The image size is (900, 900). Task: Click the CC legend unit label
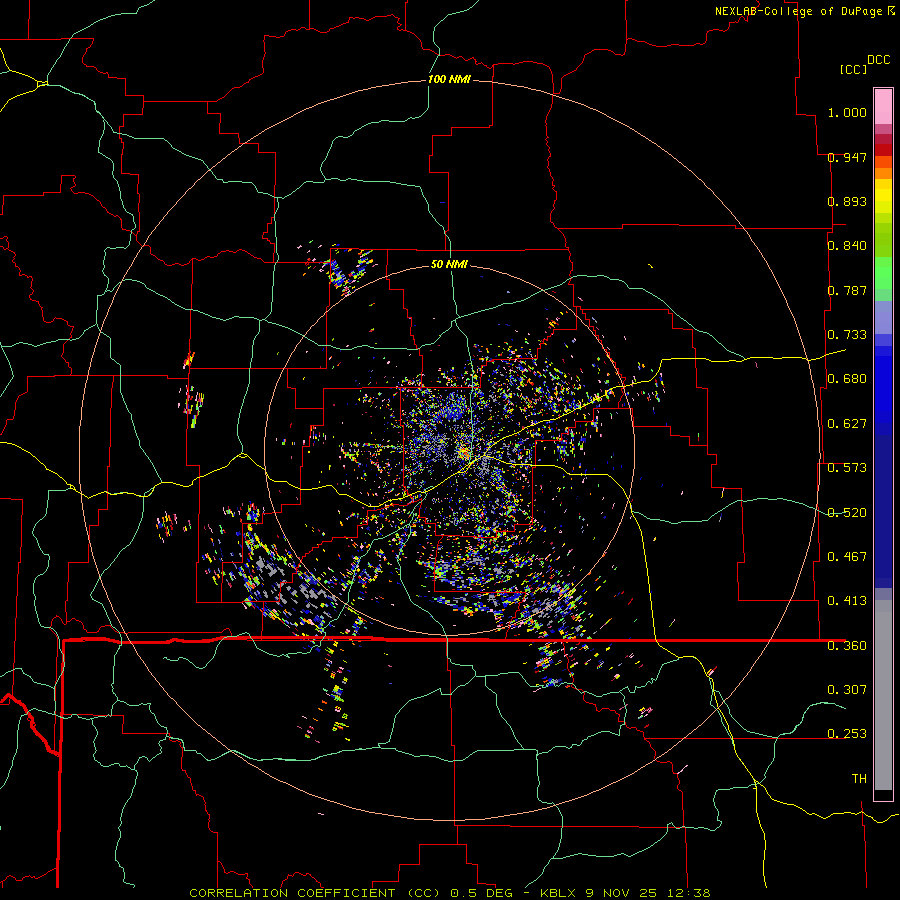pyautogui.click(x=853, y=69)
